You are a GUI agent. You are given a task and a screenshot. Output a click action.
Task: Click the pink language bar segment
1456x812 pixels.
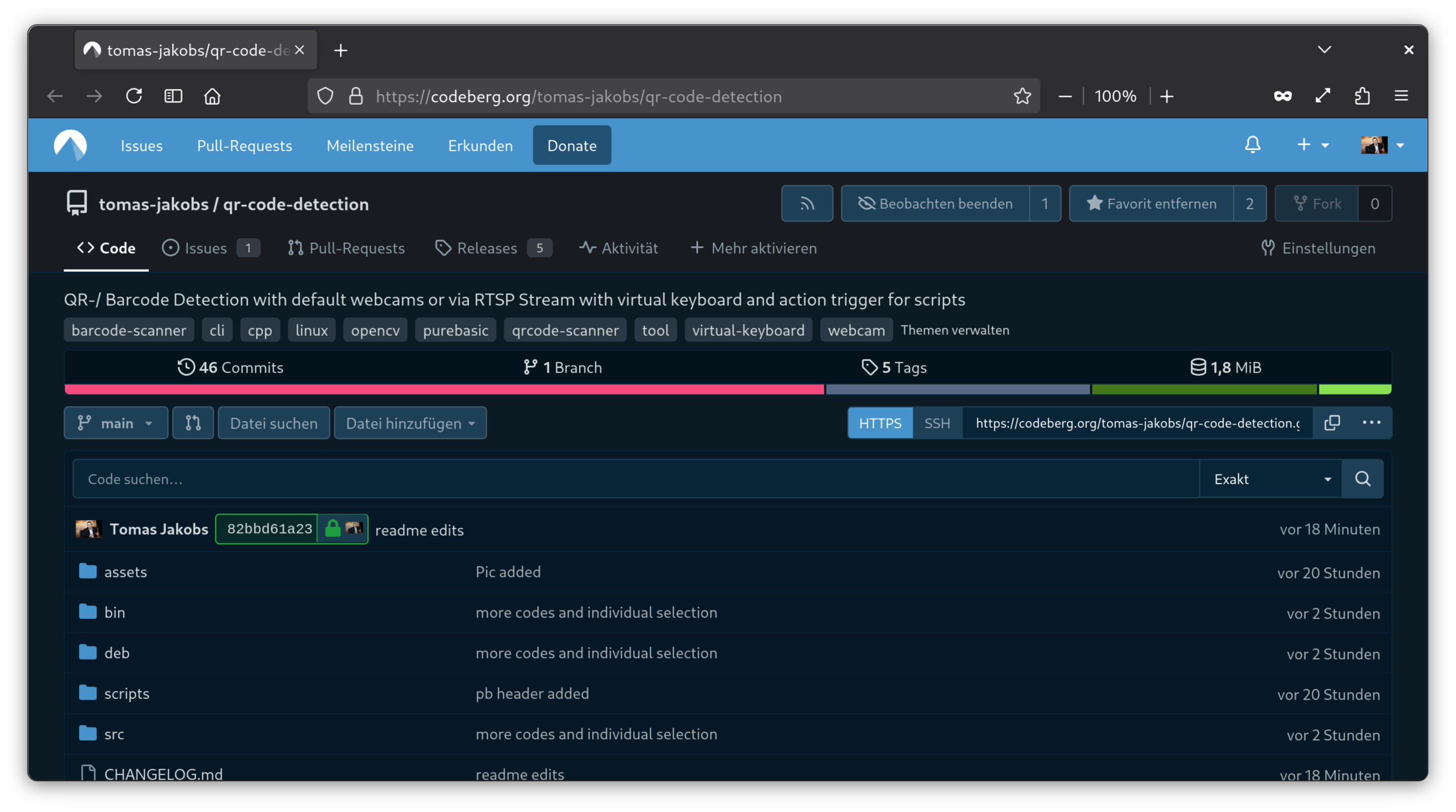443,390
